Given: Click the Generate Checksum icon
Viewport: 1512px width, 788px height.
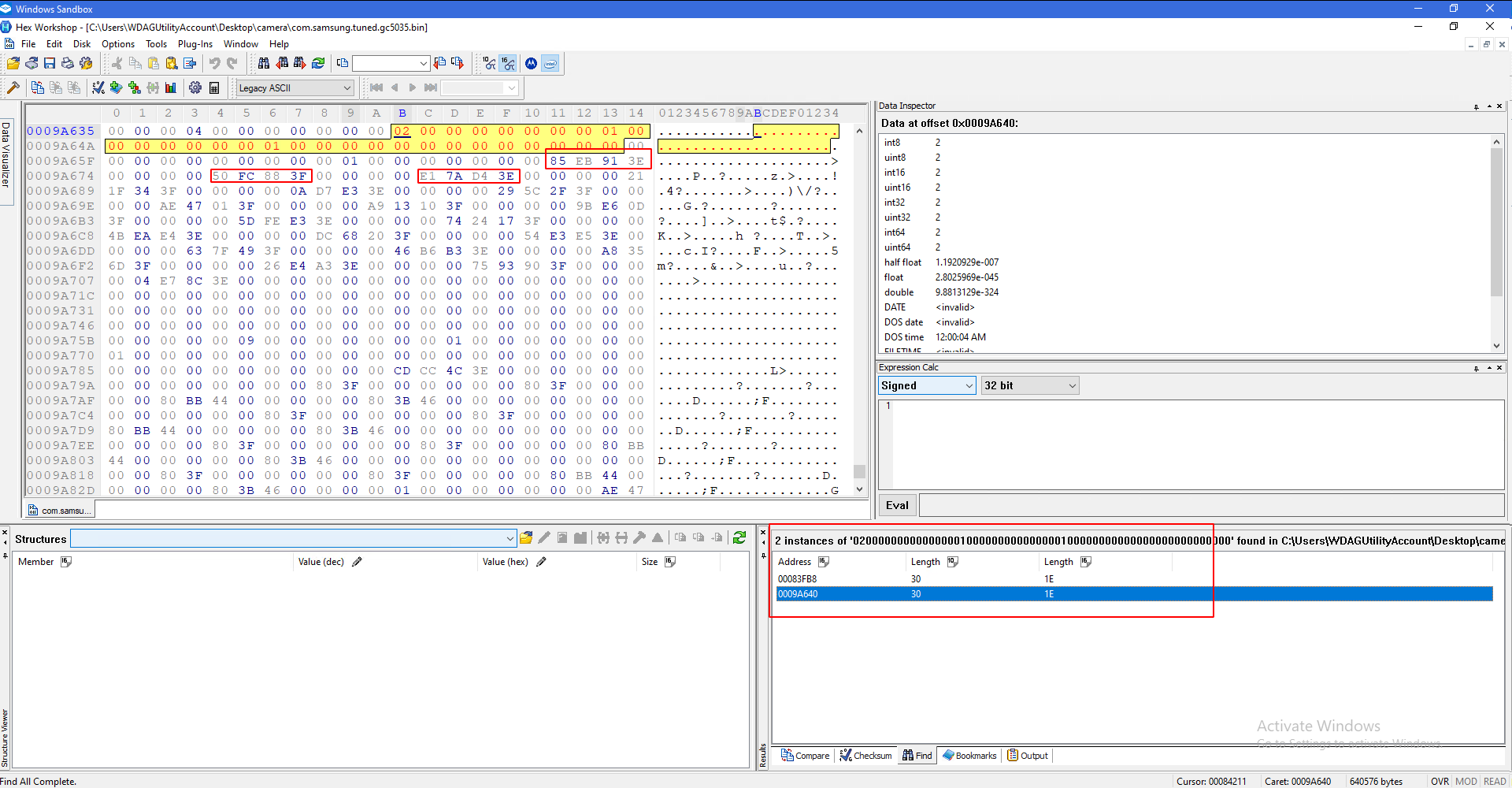Looking at the screenshot, I should pos(98,88).
